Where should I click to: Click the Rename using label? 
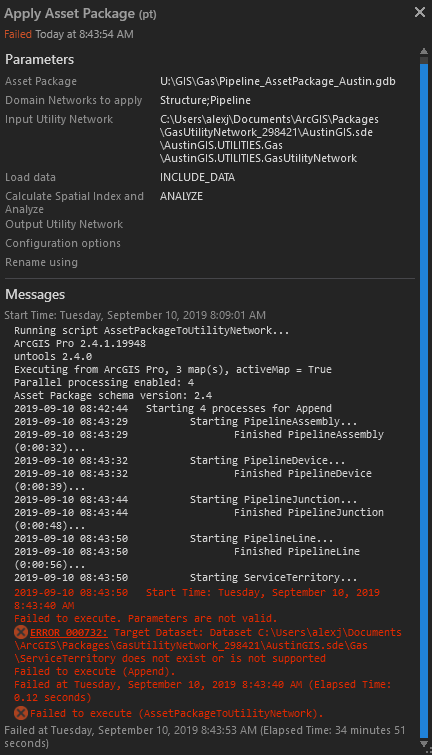pyautogui.click(x=41, y=262)
